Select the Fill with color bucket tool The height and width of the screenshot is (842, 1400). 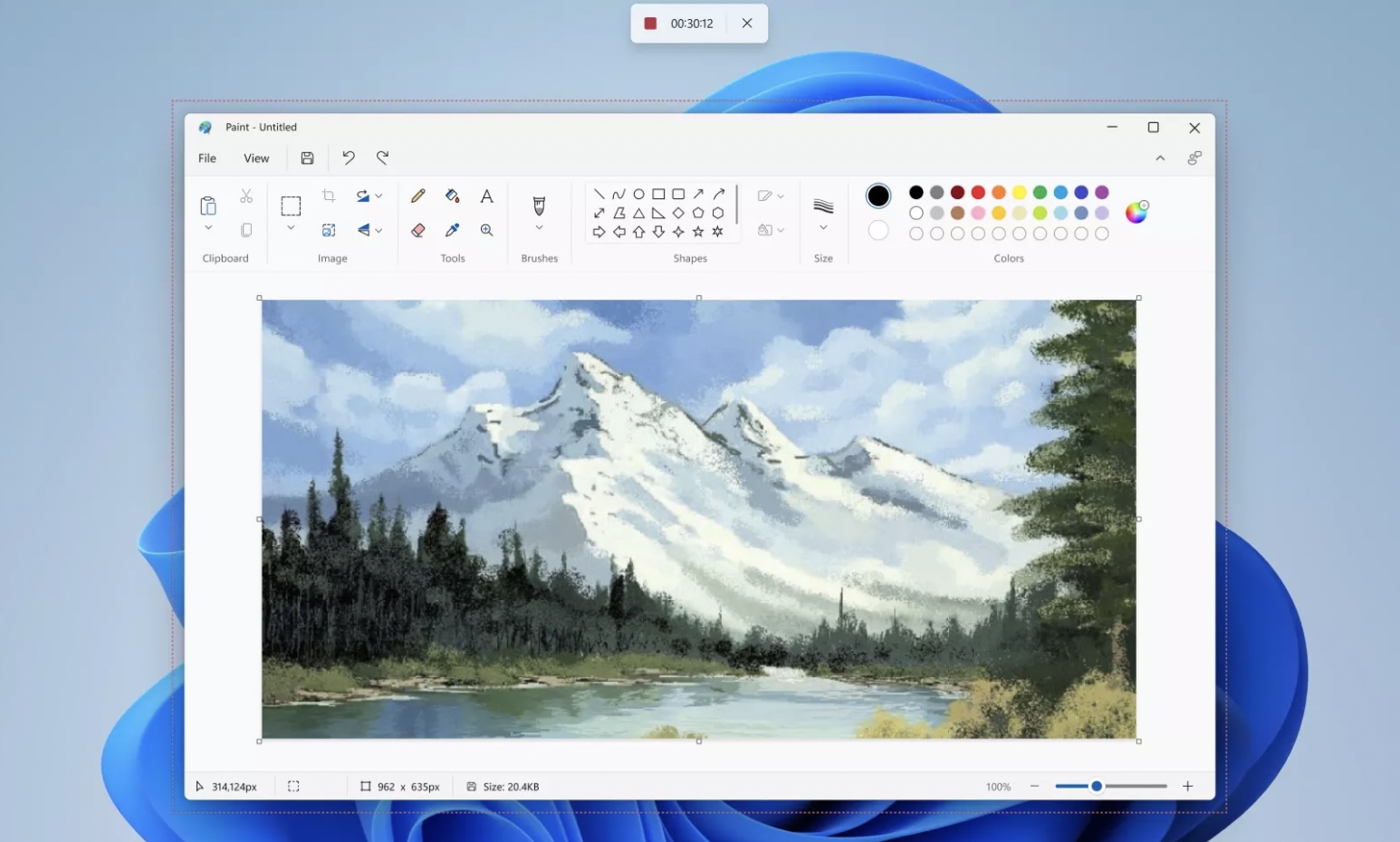tap(453, 196)
